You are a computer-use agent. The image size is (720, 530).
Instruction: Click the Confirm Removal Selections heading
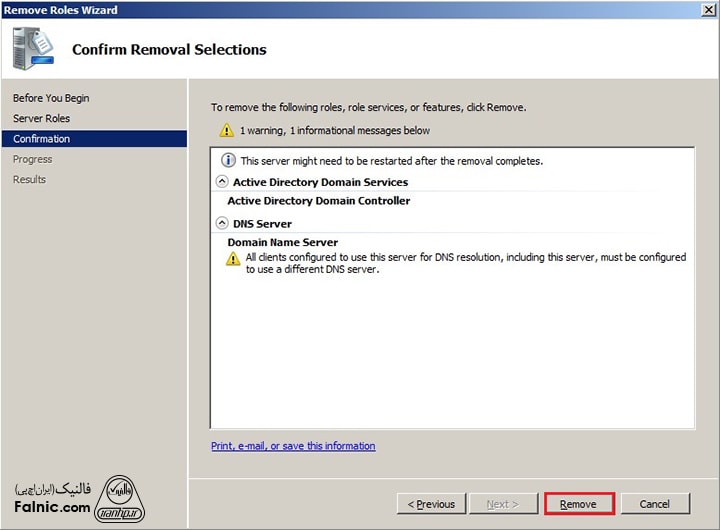[169, 49]
